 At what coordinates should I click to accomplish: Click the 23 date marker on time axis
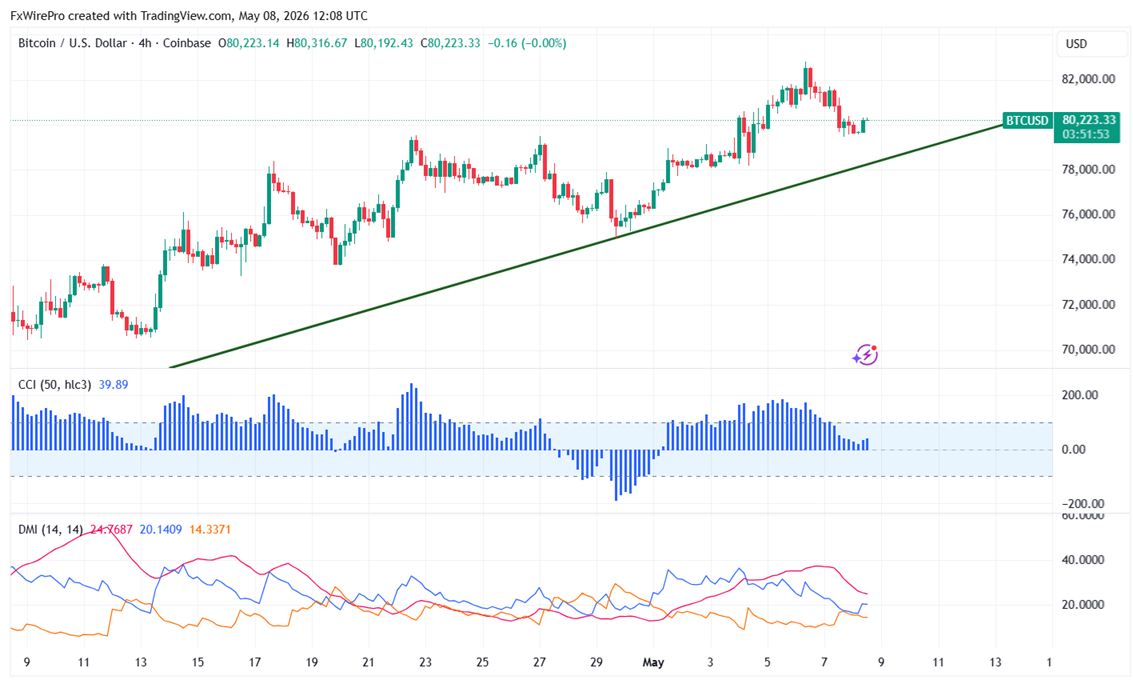coord(426,662)
